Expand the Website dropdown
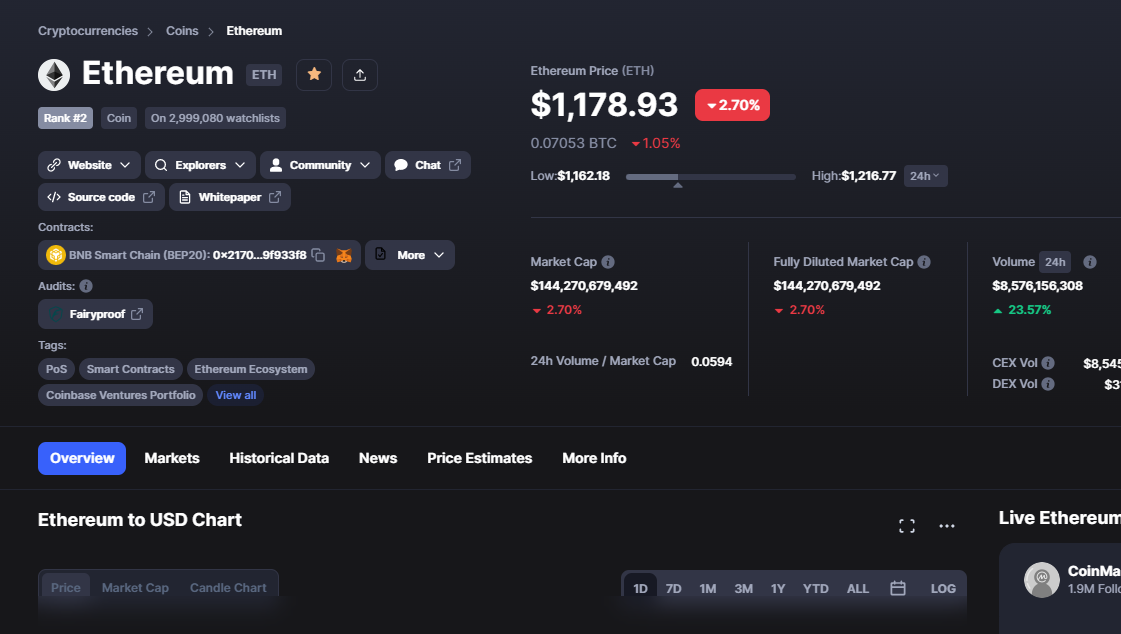 89,165
